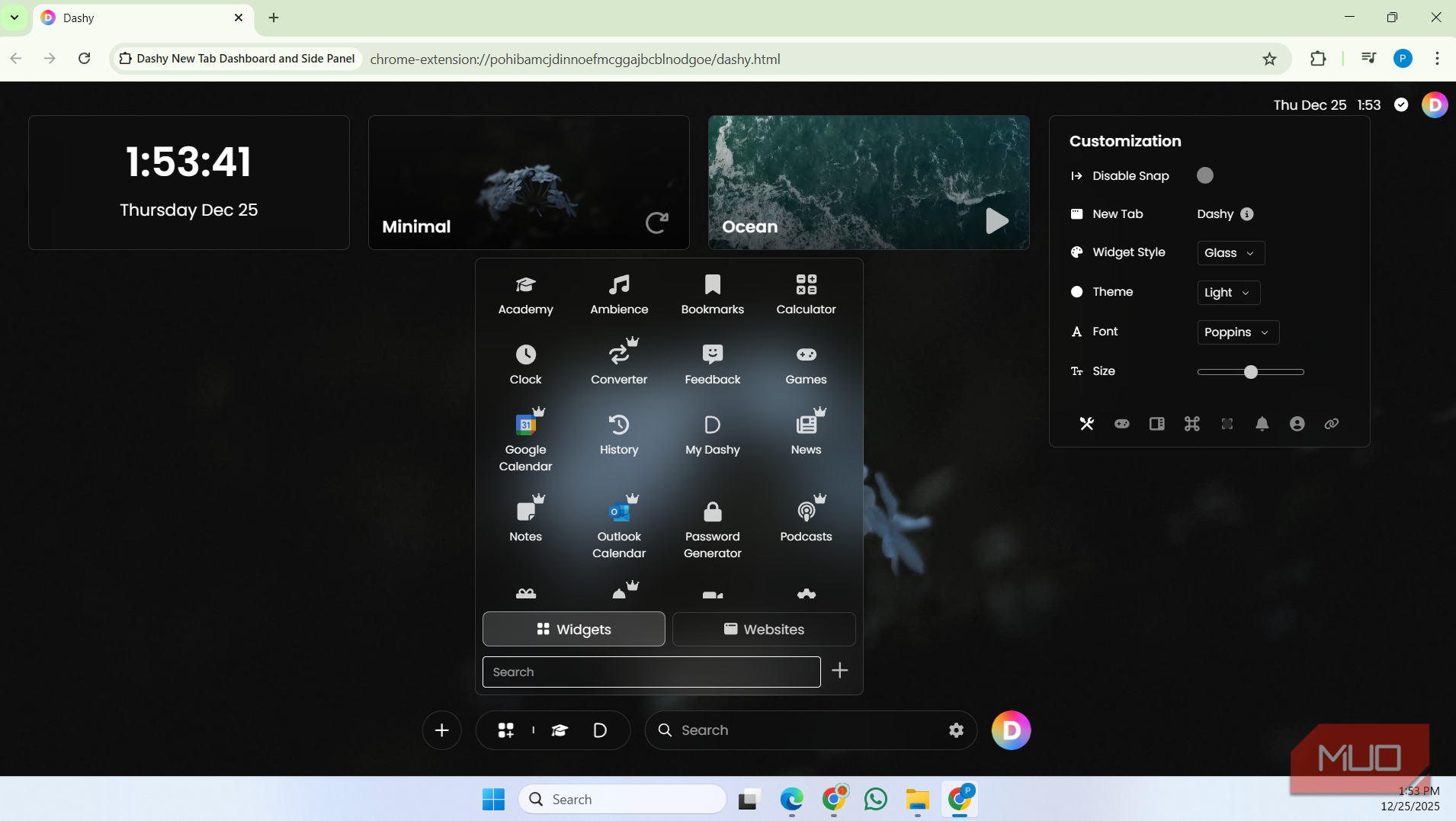This screenshot has height=821, width=1456.
Task: Click the New Tab Dashy info icon
Action: point(1246,214)
